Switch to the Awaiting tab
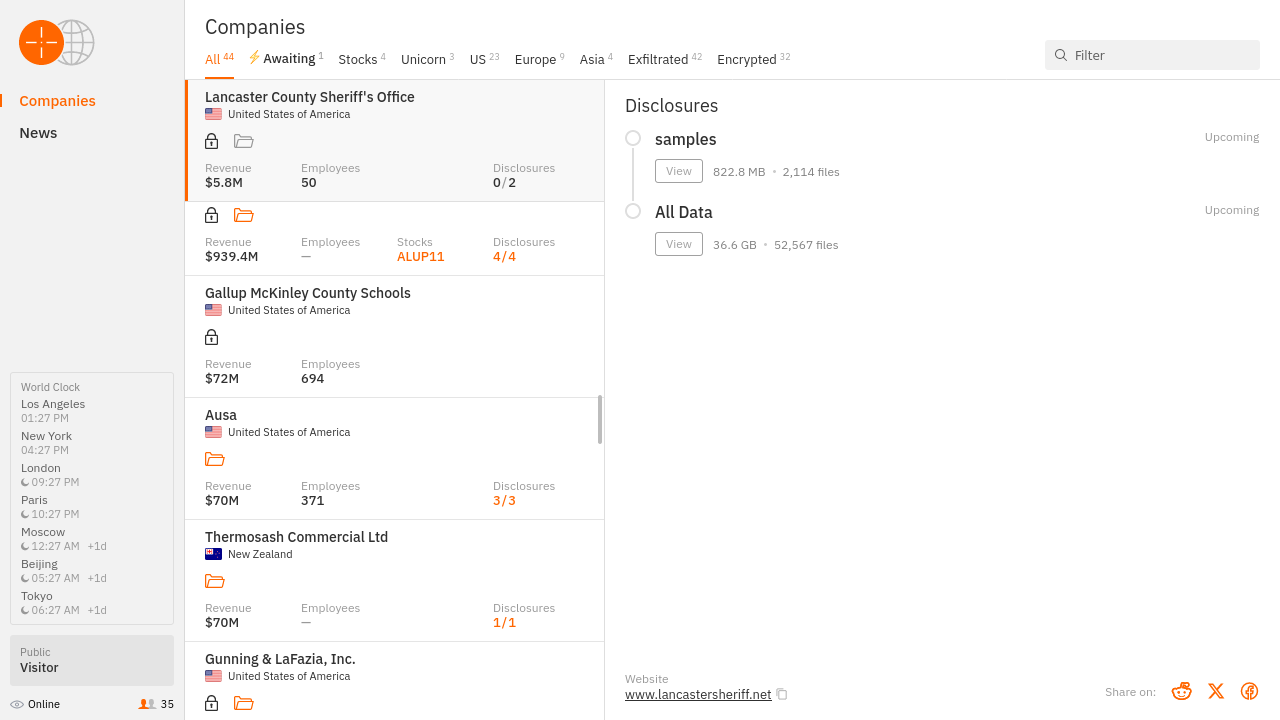 (286, 59)
